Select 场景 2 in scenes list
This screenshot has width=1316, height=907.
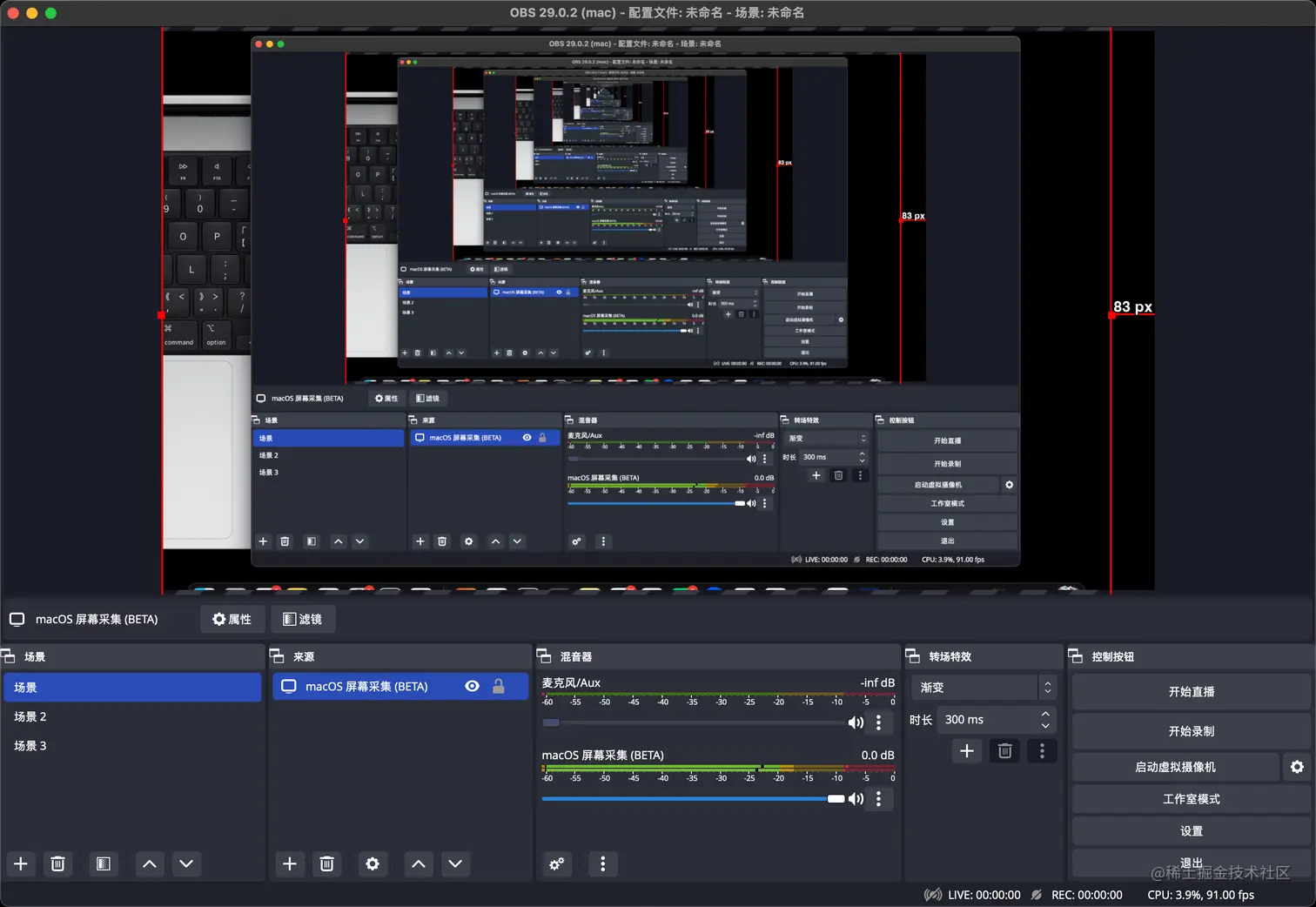pyautogui.click(x=132, y=716)
